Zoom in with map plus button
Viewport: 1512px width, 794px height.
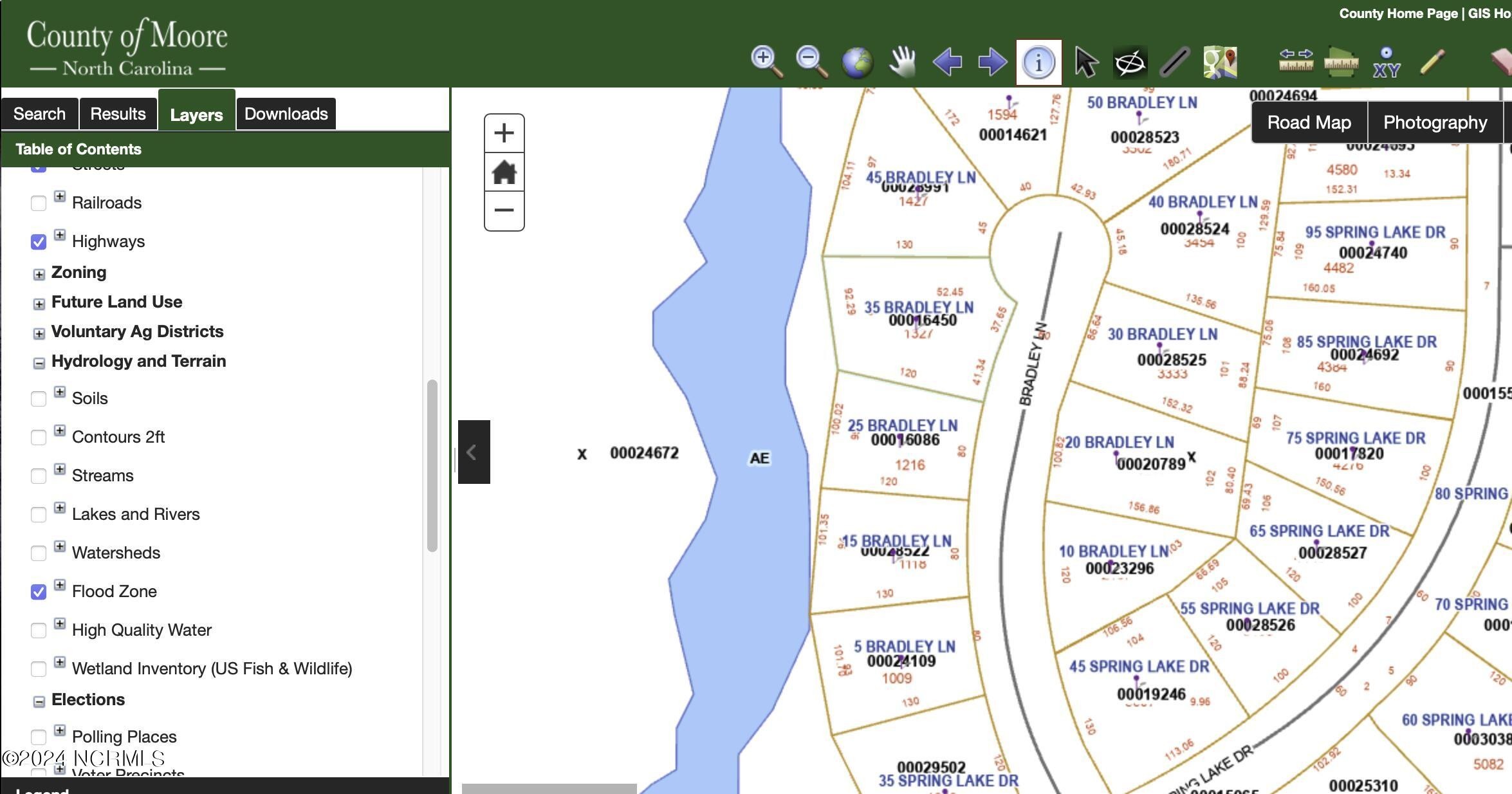click(x=504, y=133)
